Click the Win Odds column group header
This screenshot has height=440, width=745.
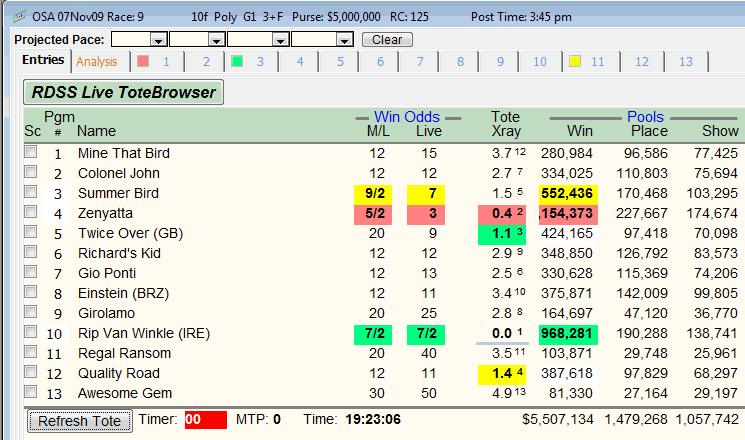(407, 117)
